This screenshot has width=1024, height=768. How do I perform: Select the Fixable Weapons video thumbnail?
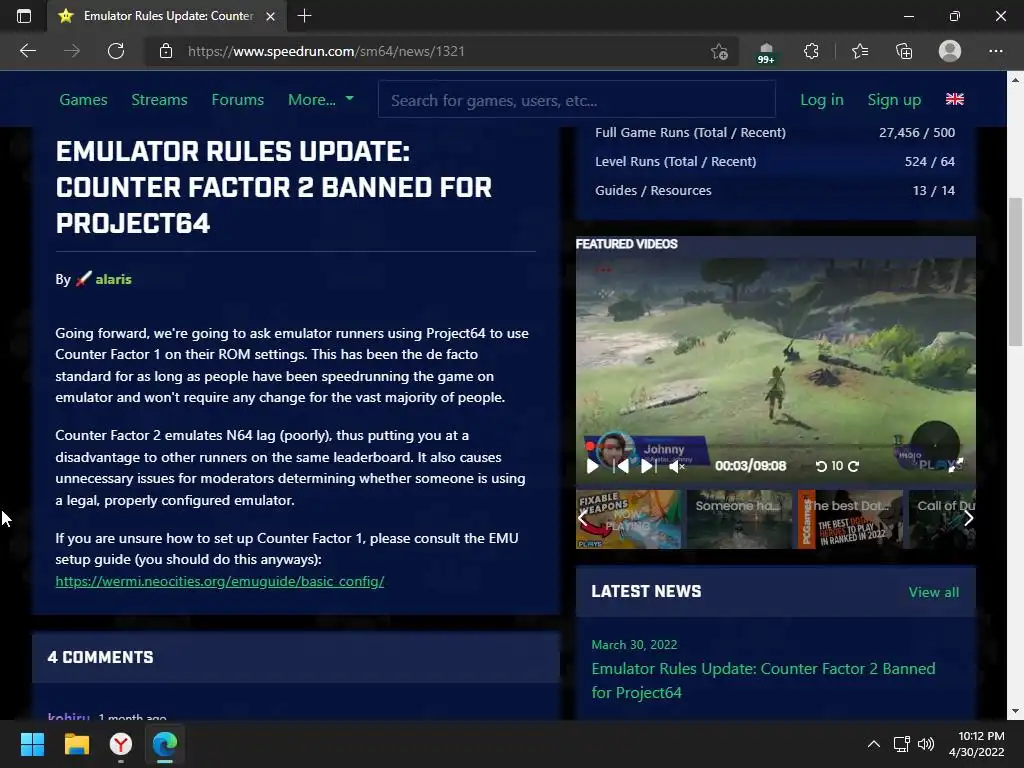coord(628,519)
